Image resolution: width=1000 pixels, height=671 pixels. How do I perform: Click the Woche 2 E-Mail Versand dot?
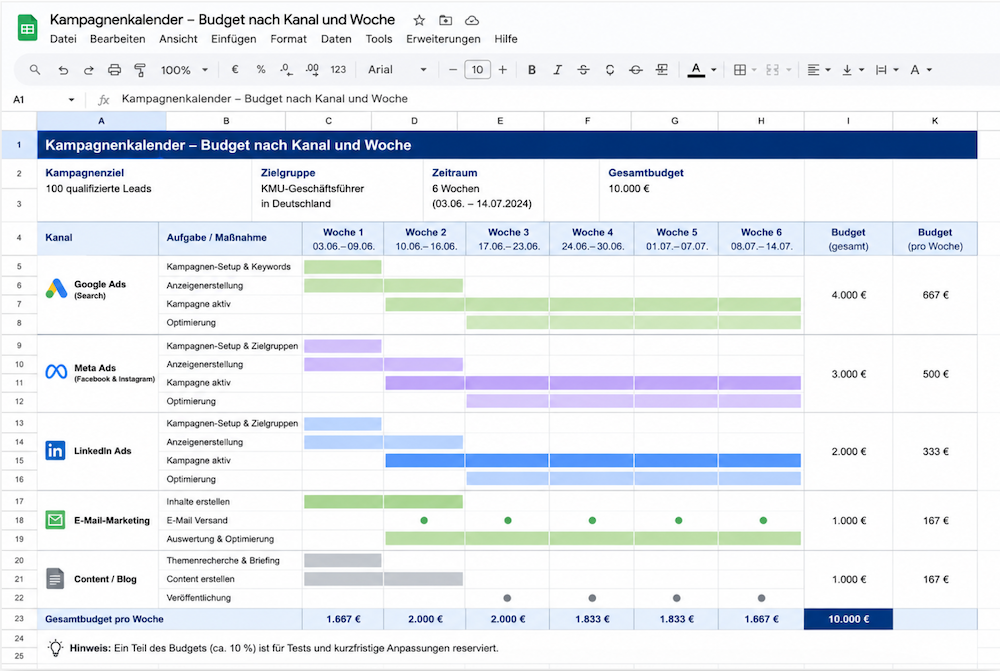pos(424,520)
